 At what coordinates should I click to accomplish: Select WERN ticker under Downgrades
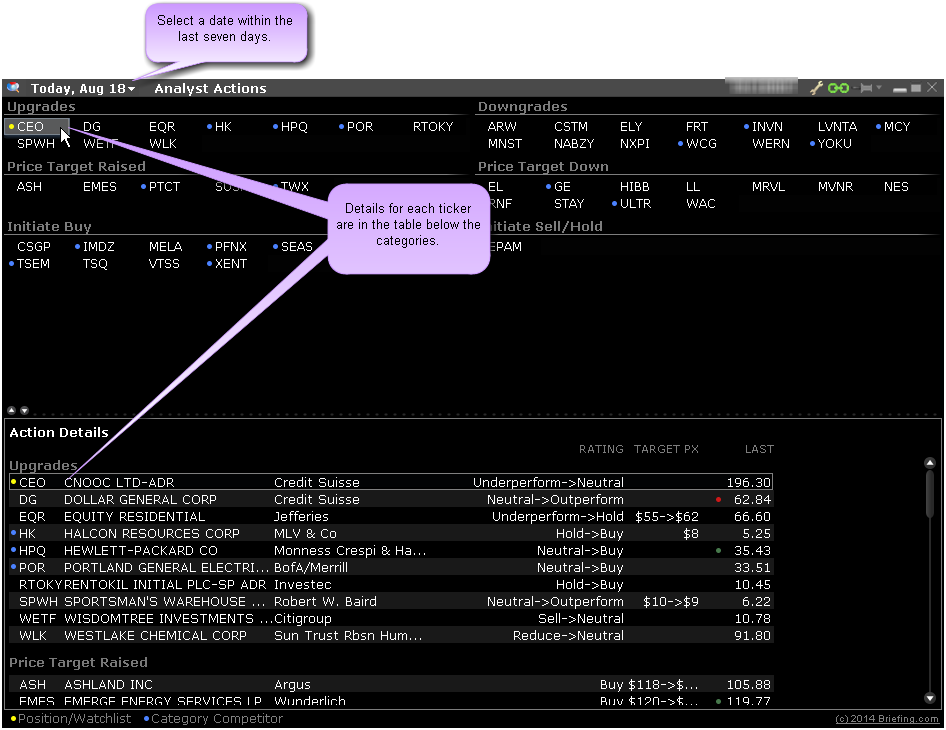[x=771, y=144]
